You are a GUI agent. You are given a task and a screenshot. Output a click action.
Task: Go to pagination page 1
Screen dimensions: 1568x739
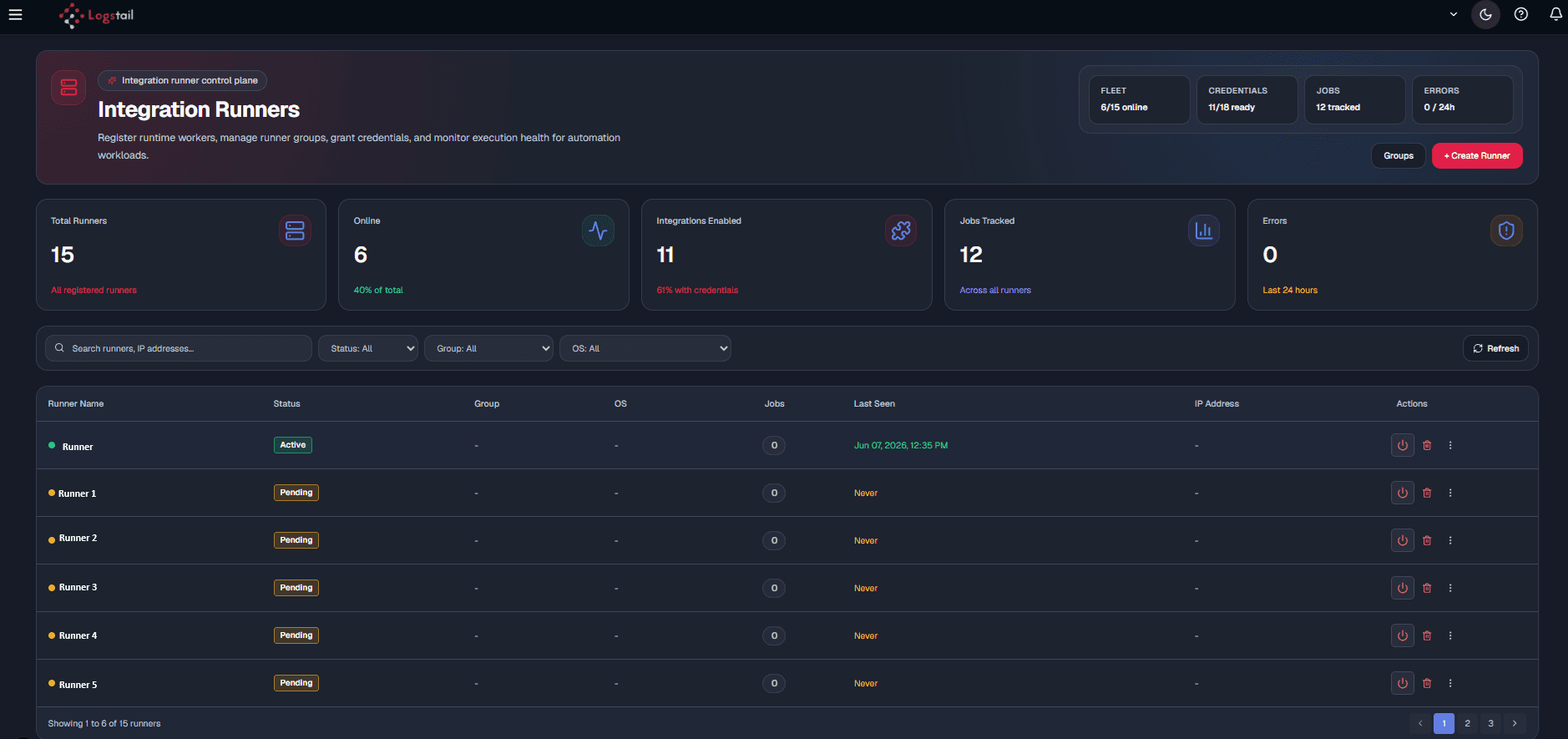pyautogui.click(x=1444, y=723)
